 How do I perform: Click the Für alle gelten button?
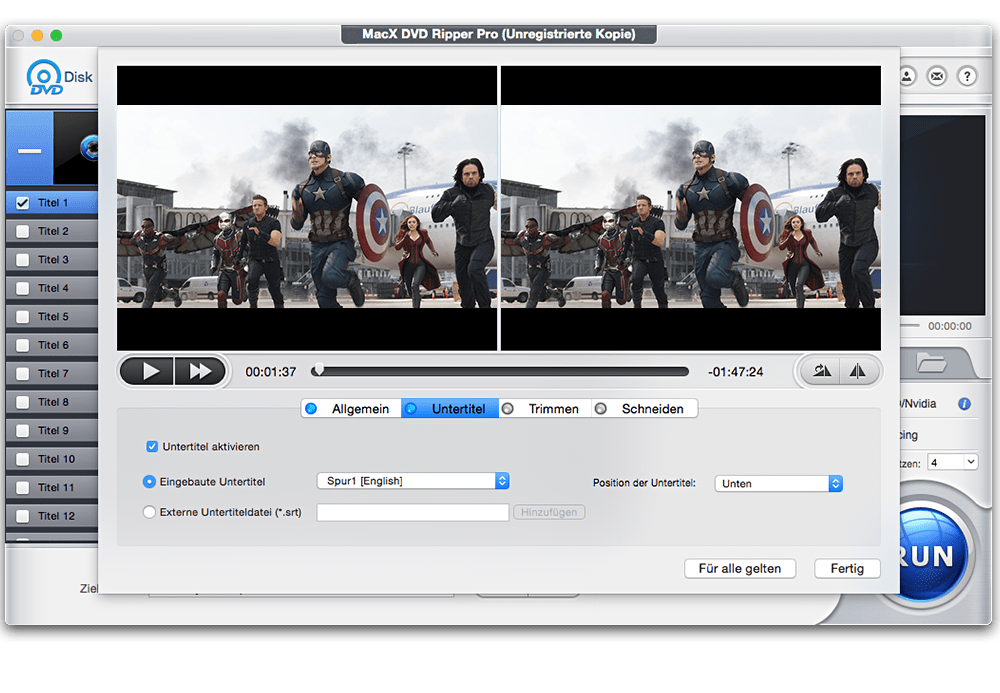pos(740,568)
